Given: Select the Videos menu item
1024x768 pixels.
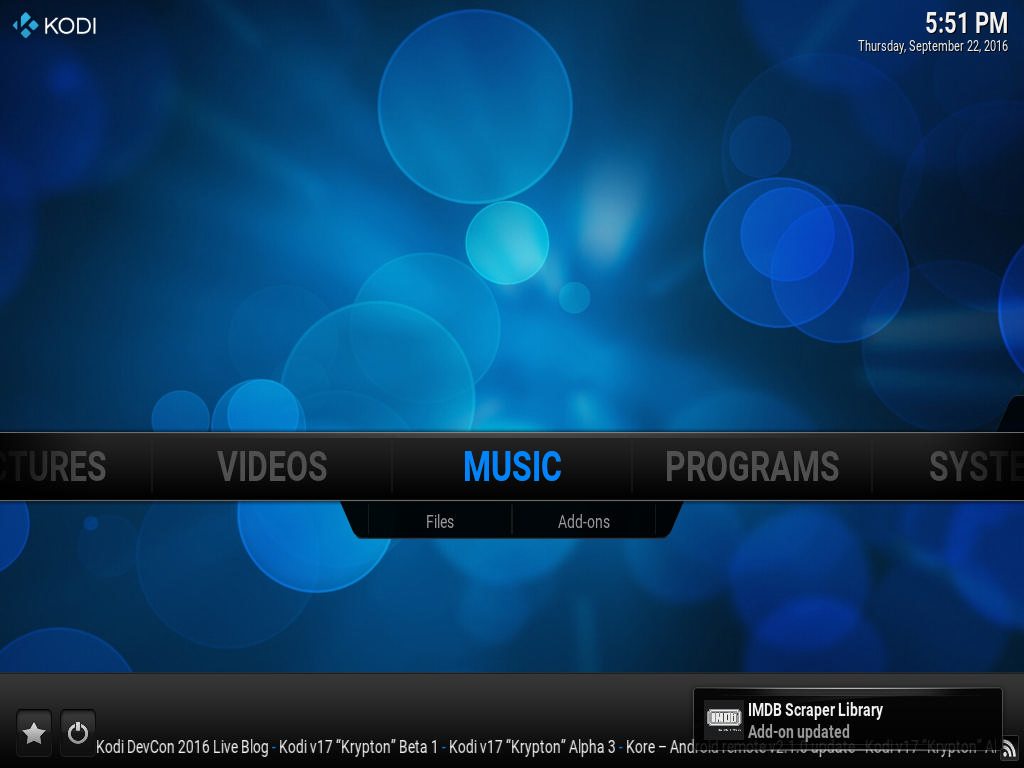Looking at the screenshot, I should point(272,467).
